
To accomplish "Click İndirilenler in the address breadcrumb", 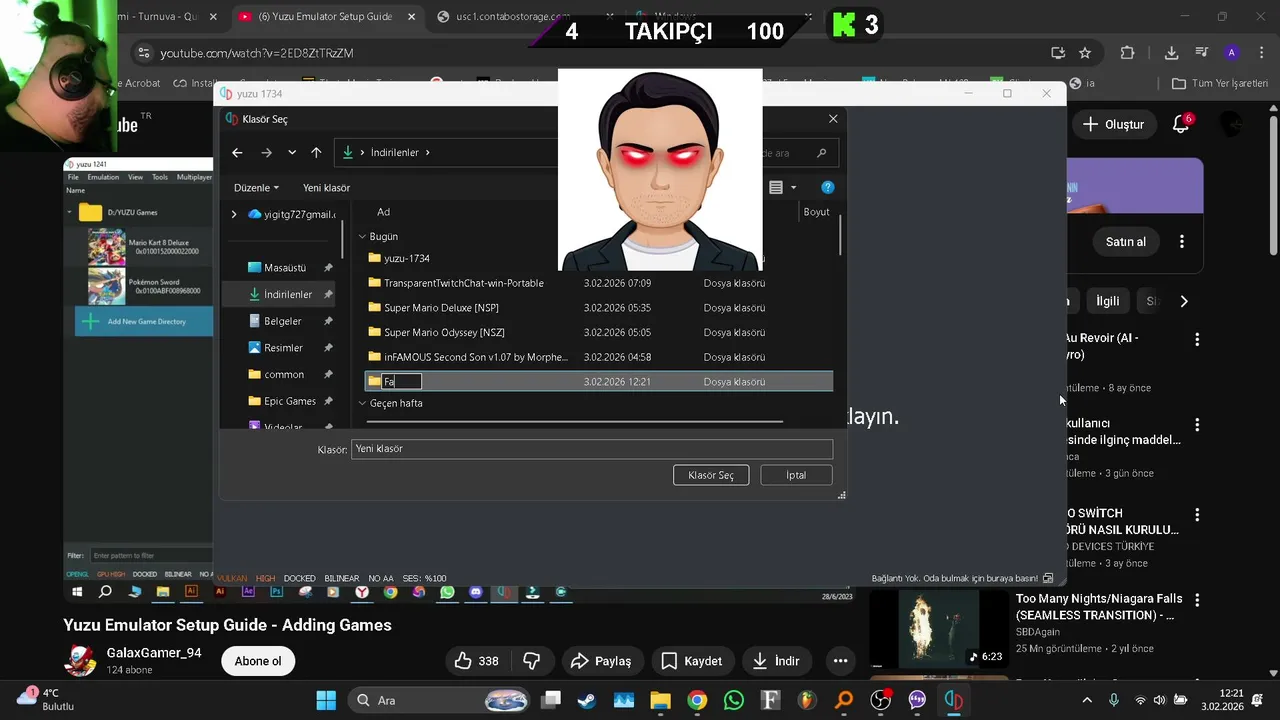I will [x=394, y=153].
